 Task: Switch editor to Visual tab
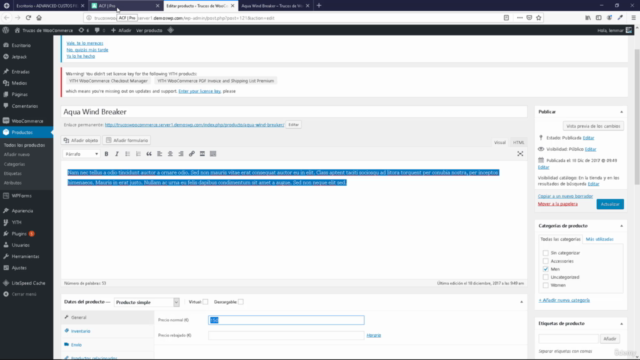pyautogui.click(x=500, y=142)
